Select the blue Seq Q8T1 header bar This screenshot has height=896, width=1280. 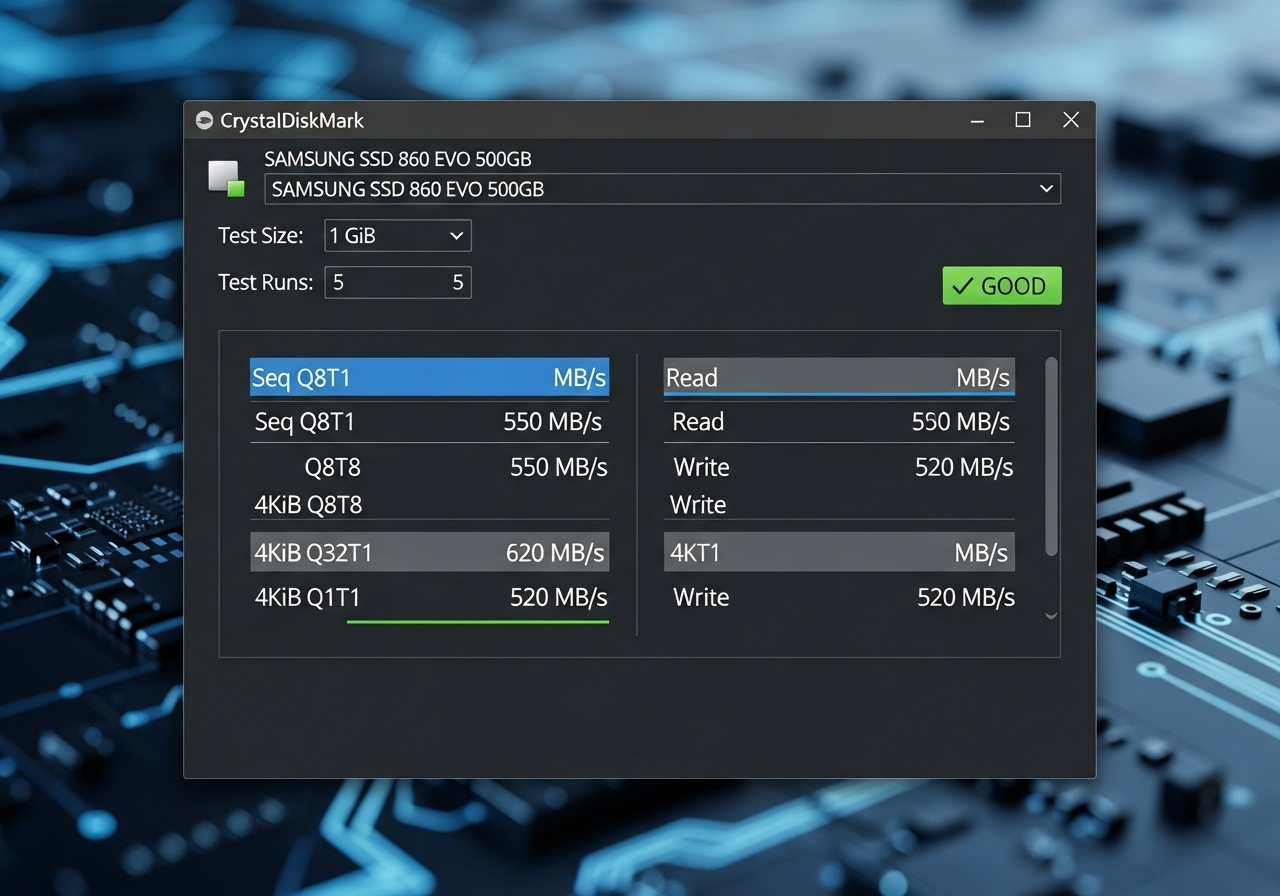pos(429,378)
